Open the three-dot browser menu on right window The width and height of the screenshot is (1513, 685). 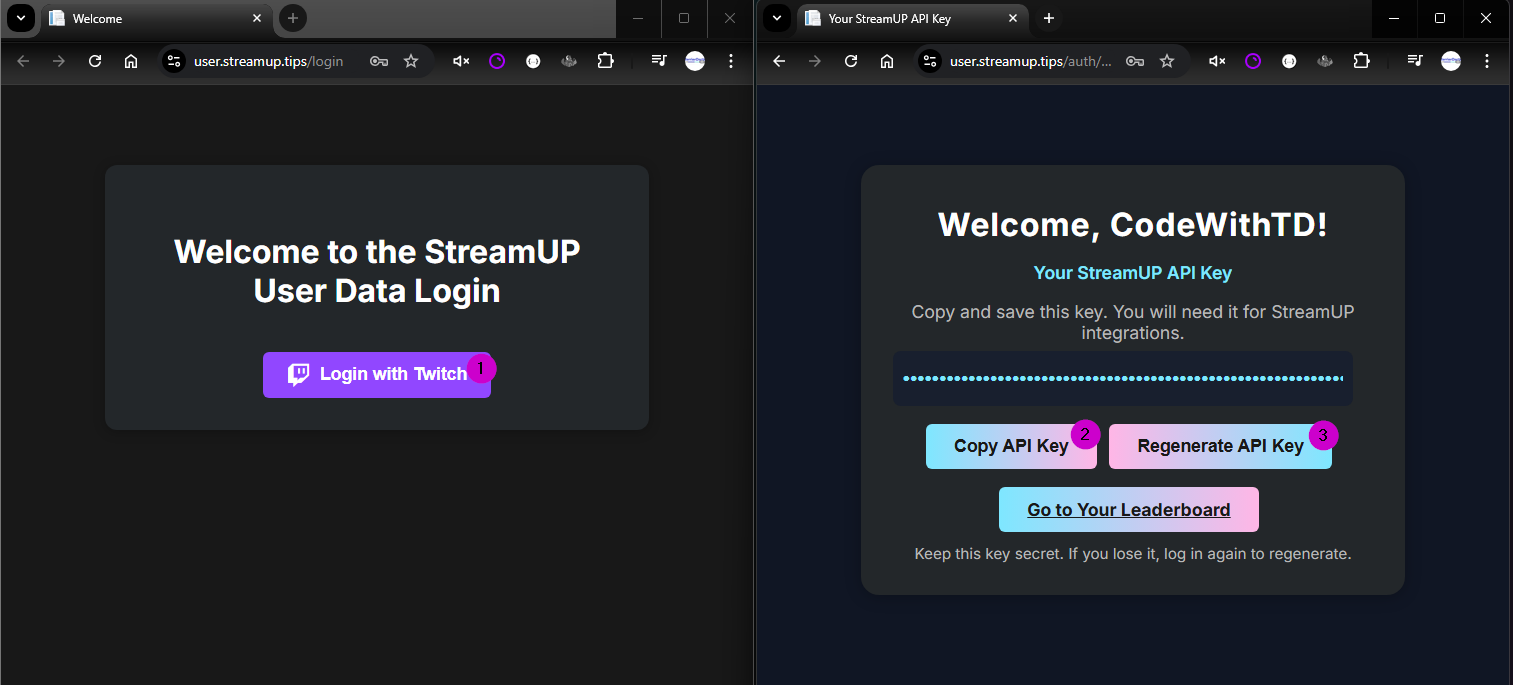(x=1487, y=61)
